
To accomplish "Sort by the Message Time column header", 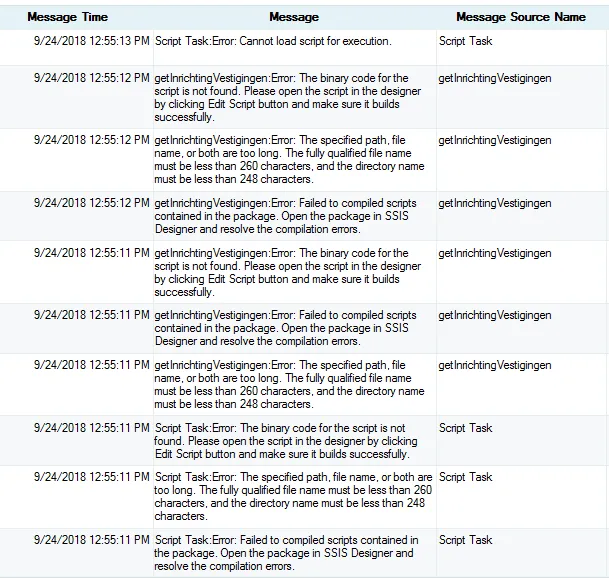I will [68, 17].
